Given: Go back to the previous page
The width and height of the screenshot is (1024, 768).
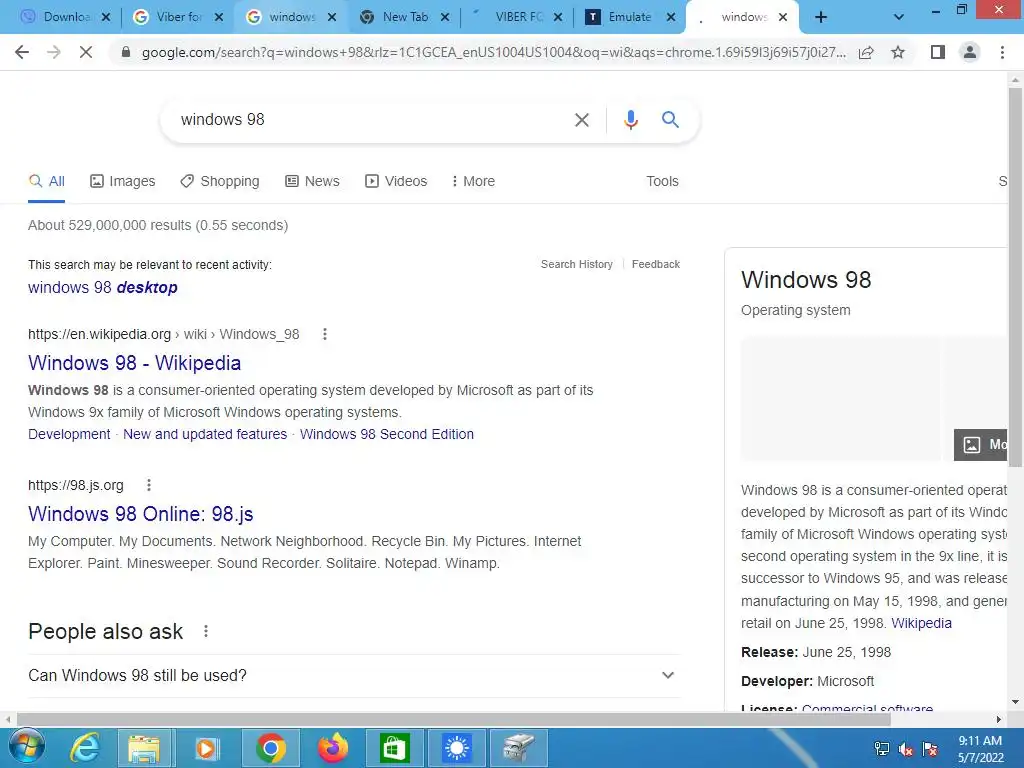Looking at the screenshot, I should coord(22,52).
